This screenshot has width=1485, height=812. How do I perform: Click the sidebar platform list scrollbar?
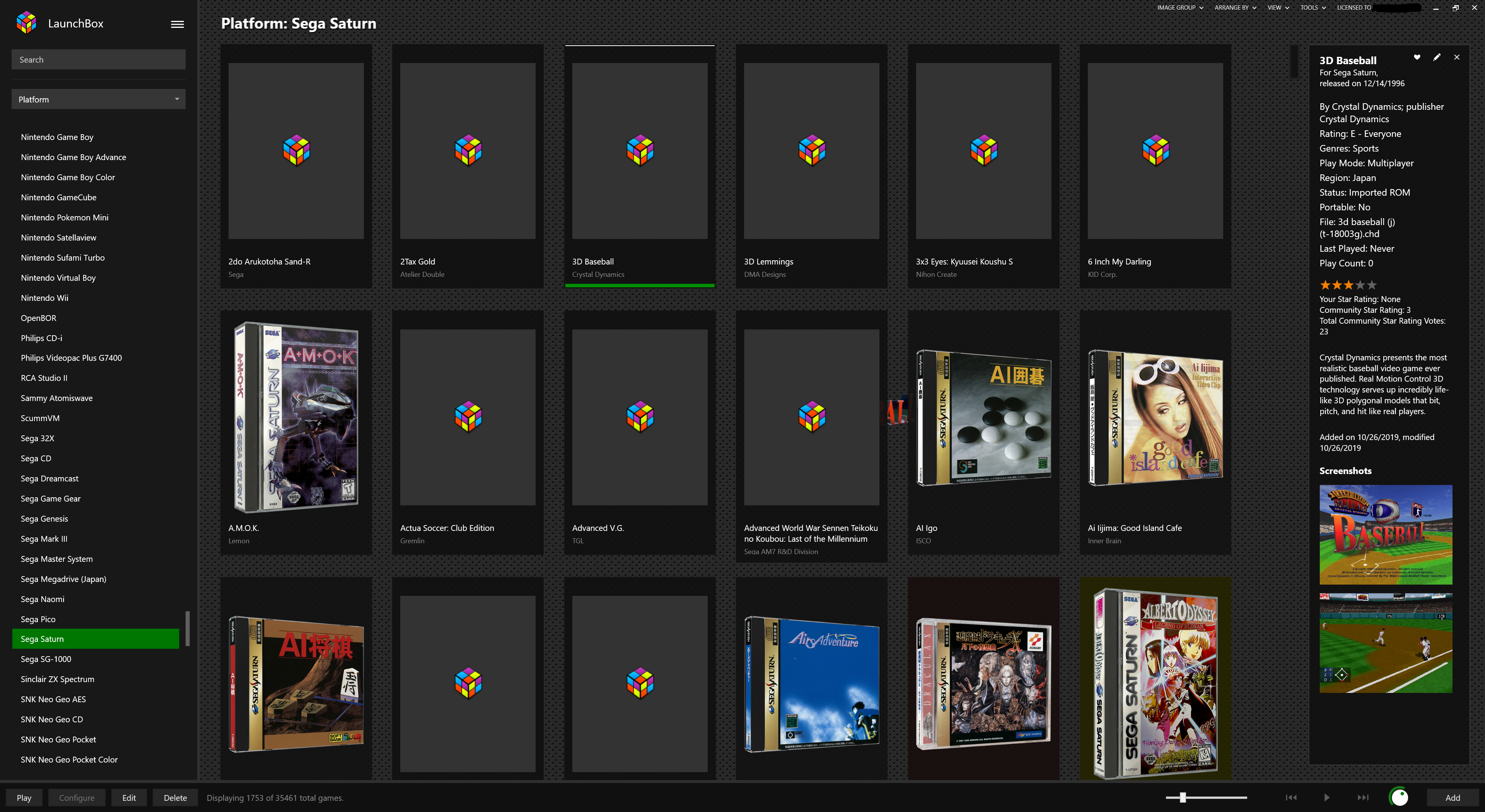[187, 628]
